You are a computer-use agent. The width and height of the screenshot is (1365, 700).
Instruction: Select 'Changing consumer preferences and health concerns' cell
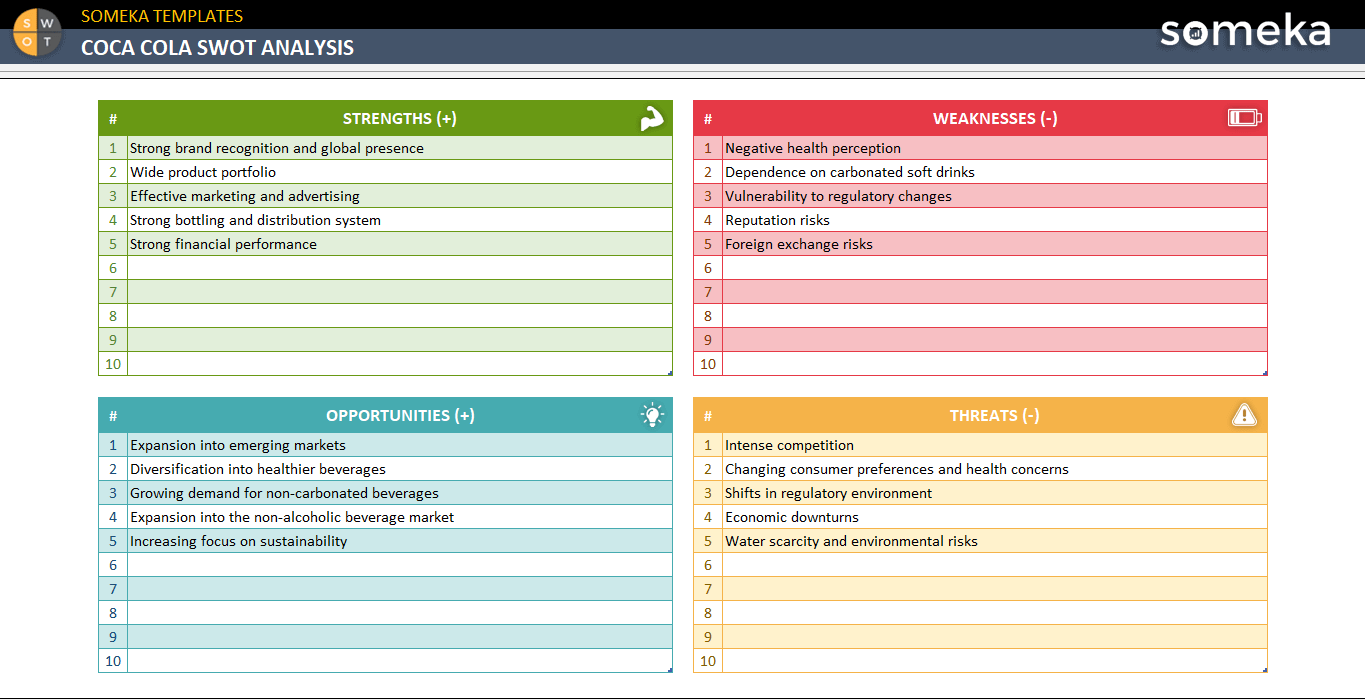point(995,469)
